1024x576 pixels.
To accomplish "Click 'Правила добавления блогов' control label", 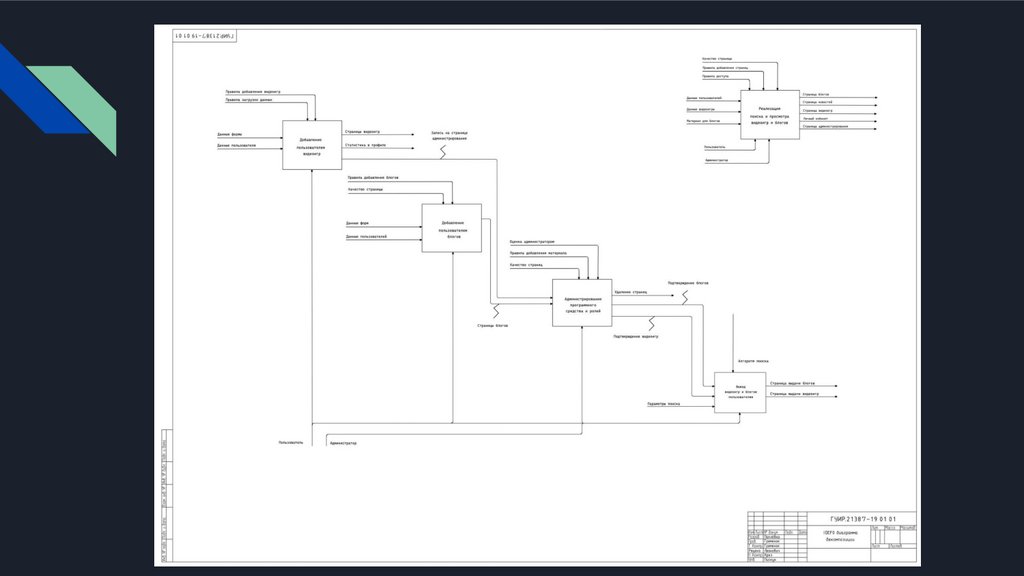I will 373,178.
